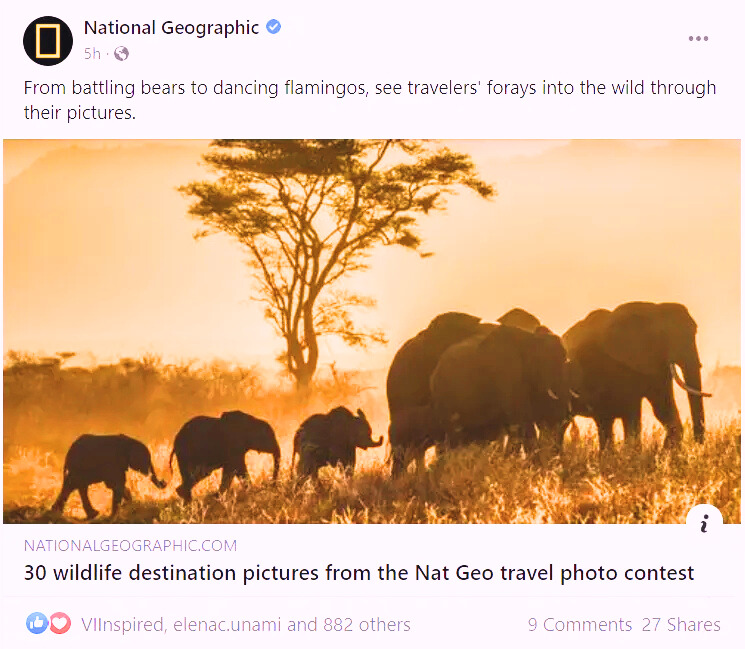This screenshot has height=649, width=745.
Task: Click the red Love heart reaction icon
Action: pos(59,623)
